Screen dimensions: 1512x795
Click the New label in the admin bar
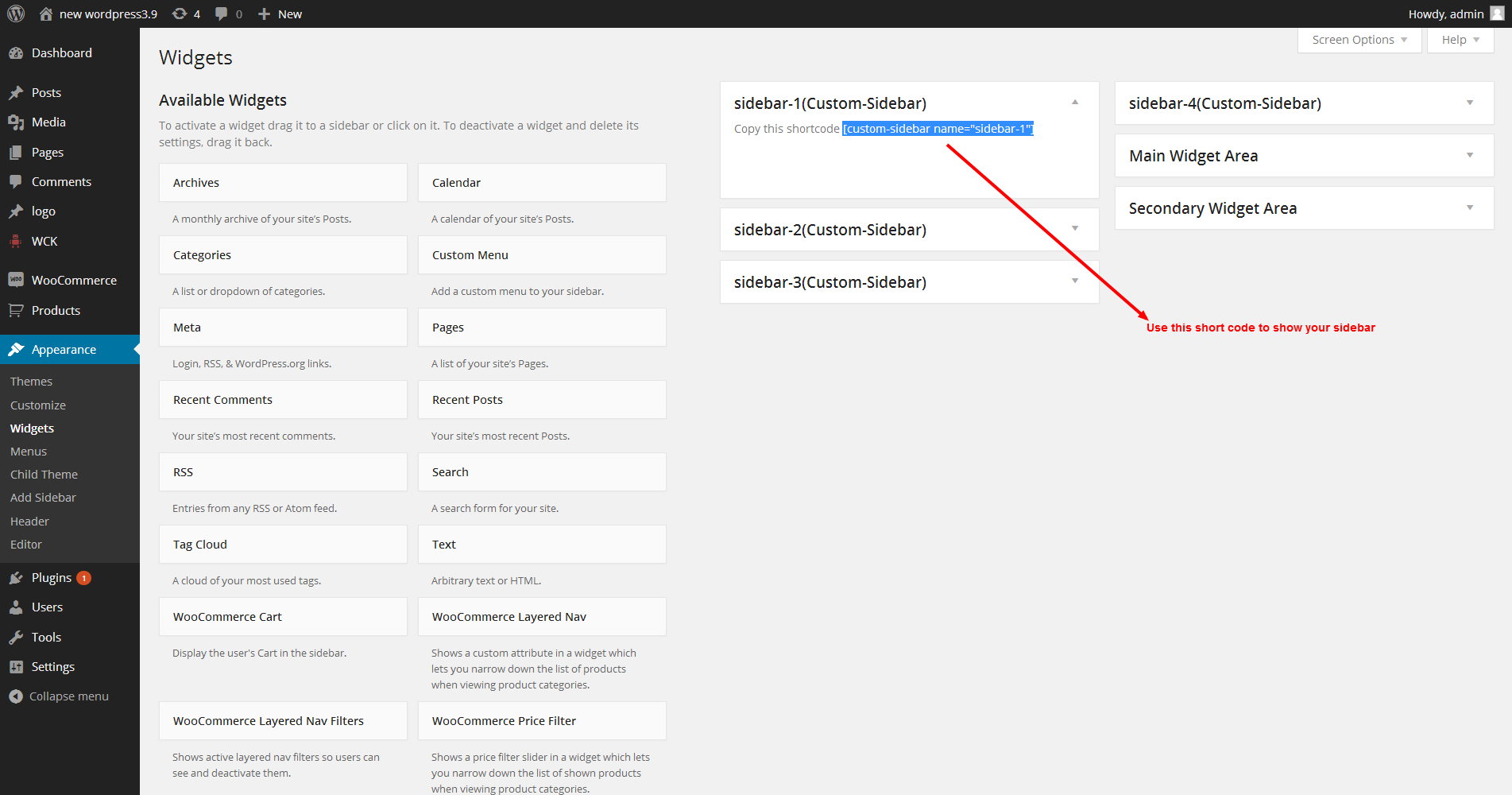[x=290, y=14]
